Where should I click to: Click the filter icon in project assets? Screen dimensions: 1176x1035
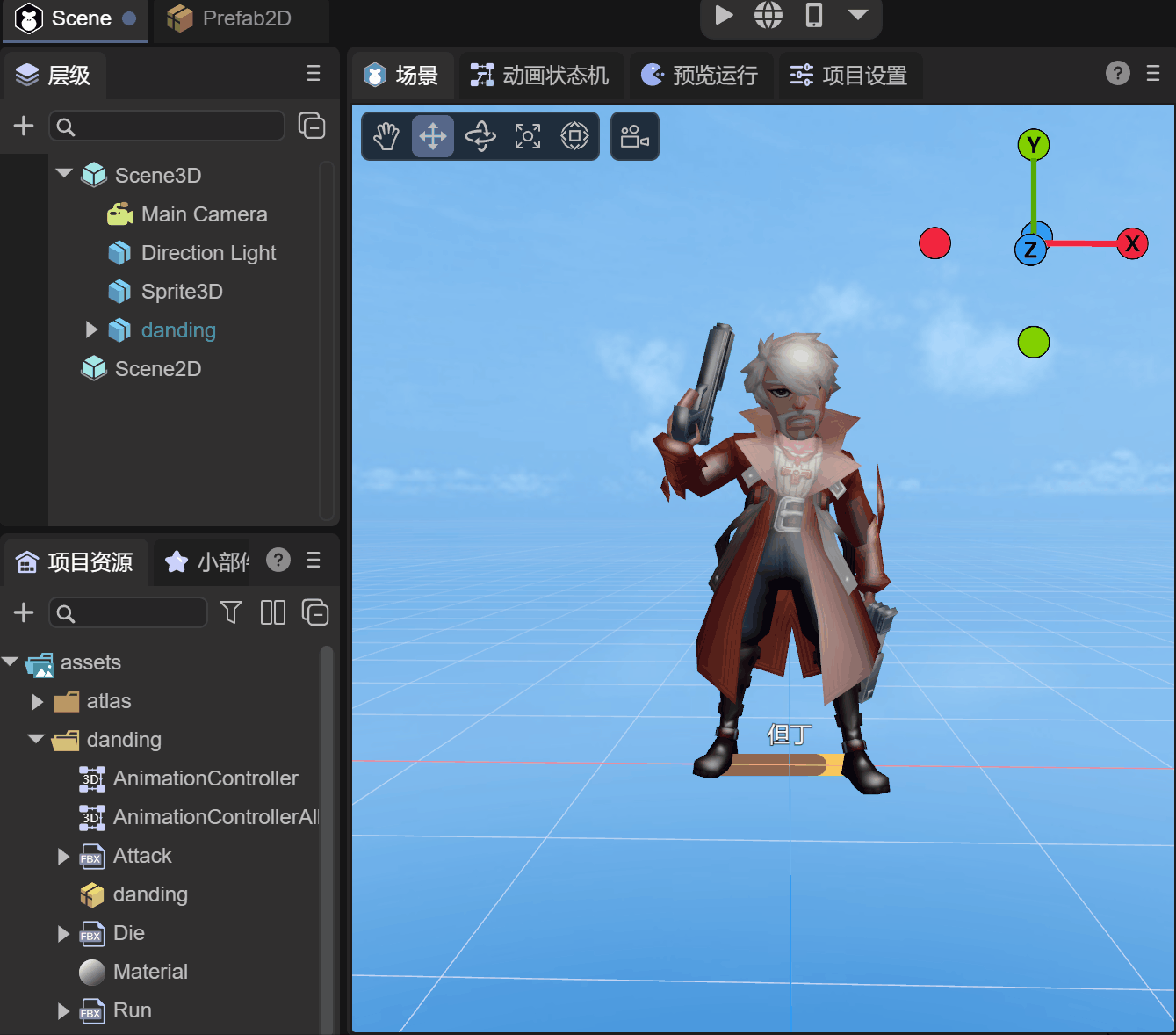click(x=231, y=612)
